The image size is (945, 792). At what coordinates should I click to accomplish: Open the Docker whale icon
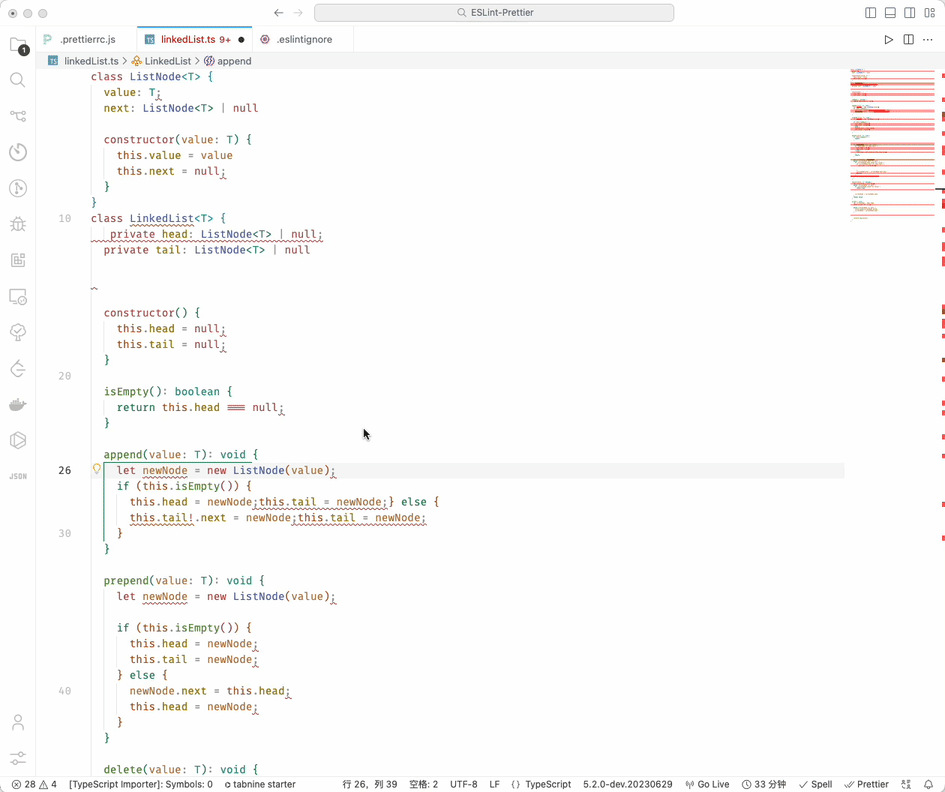coord(18,404)
